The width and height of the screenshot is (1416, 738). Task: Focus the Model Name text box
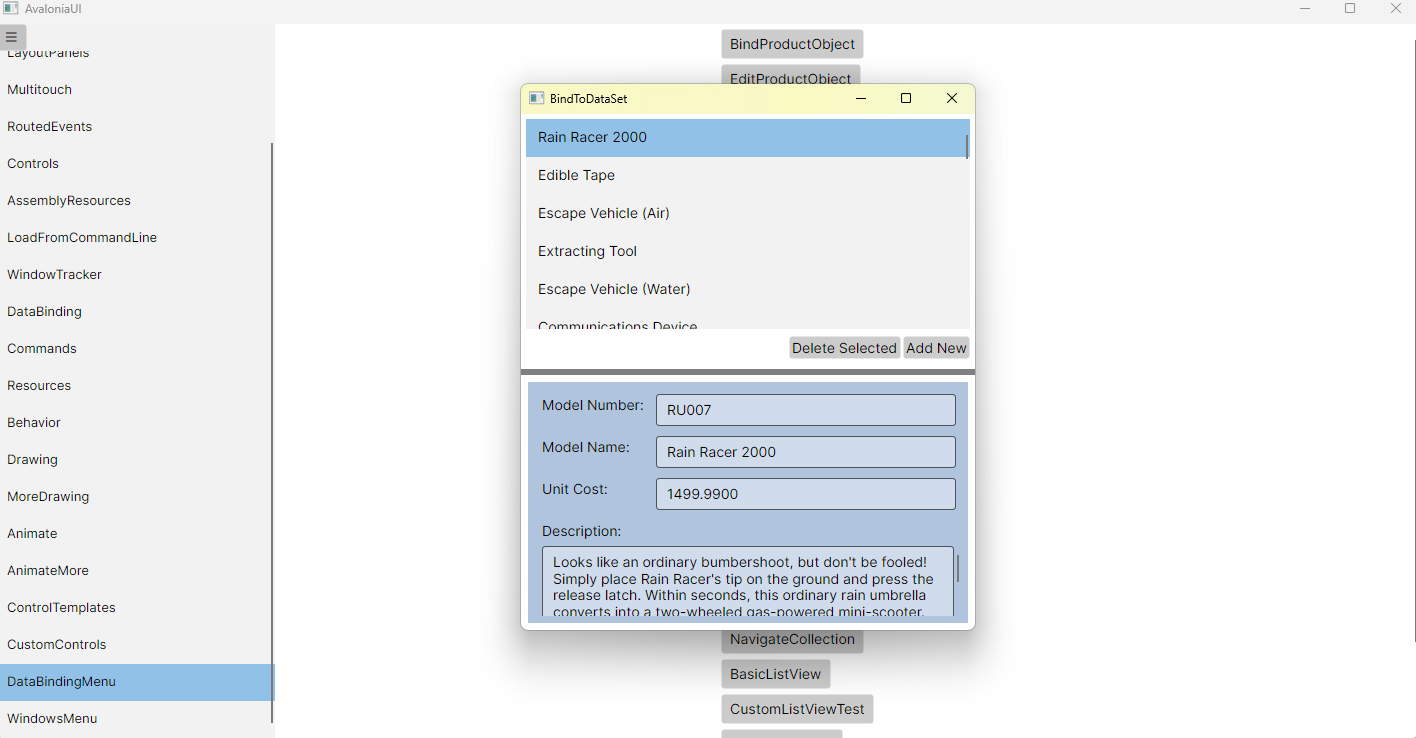click(806, 452)
